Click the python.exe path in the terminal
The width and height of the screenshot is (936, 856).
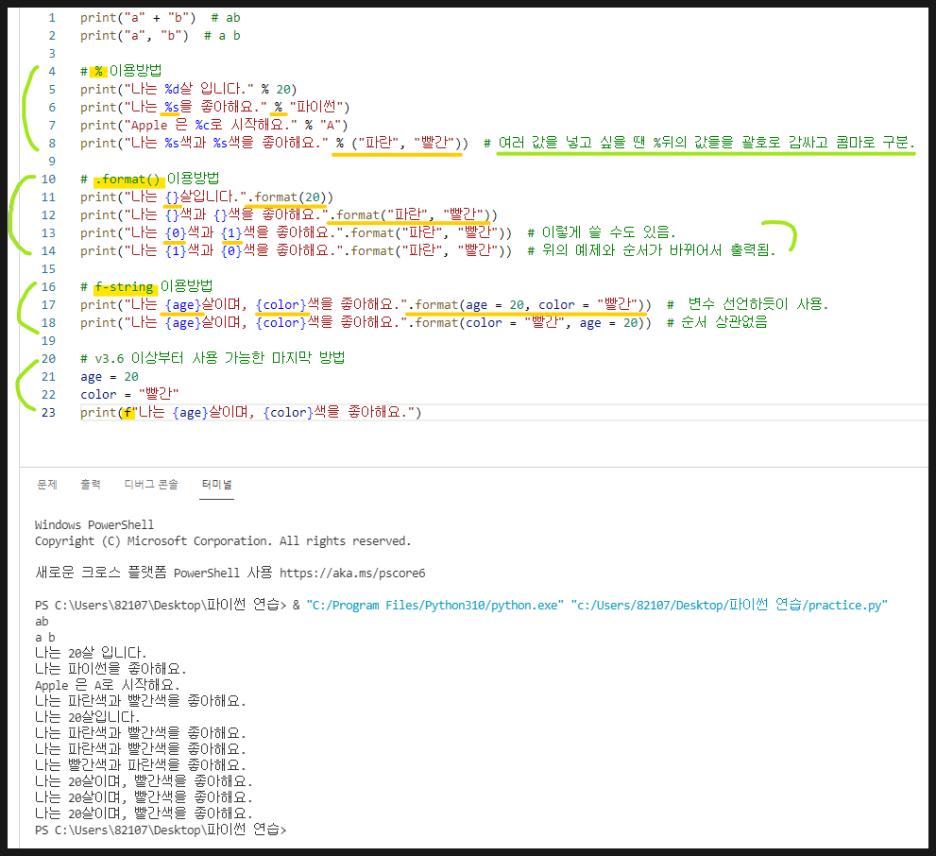(435, 605)
